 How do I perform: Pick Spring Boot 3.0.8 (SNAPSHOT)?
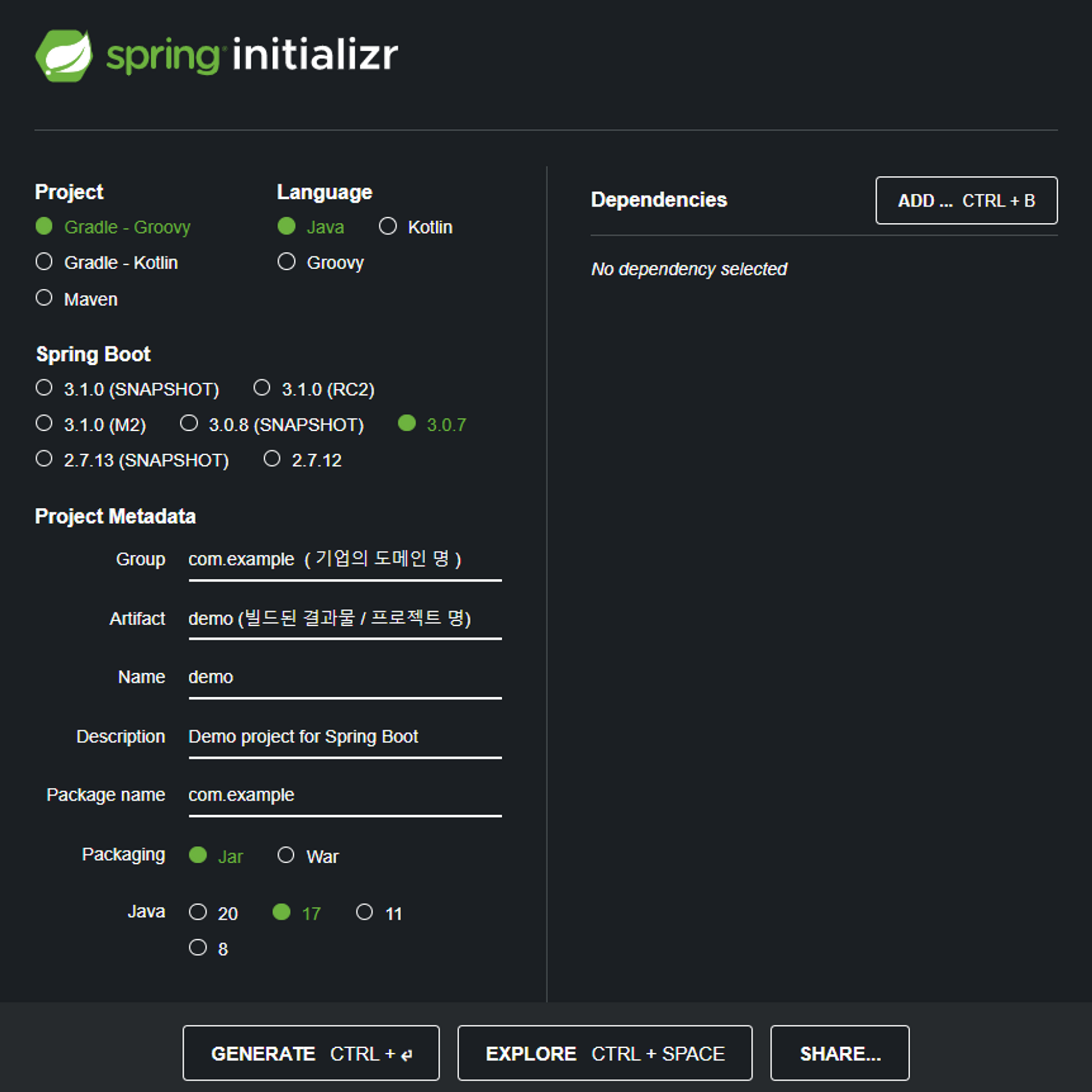pyautogui.click(x=189, y=423)
